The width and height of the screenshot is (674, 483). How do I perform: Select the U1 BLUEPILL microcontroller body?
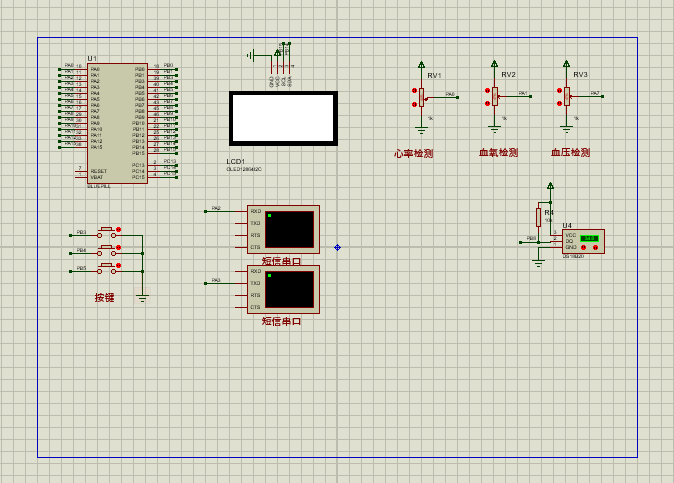pyautogui.click(x=117, y=124)
